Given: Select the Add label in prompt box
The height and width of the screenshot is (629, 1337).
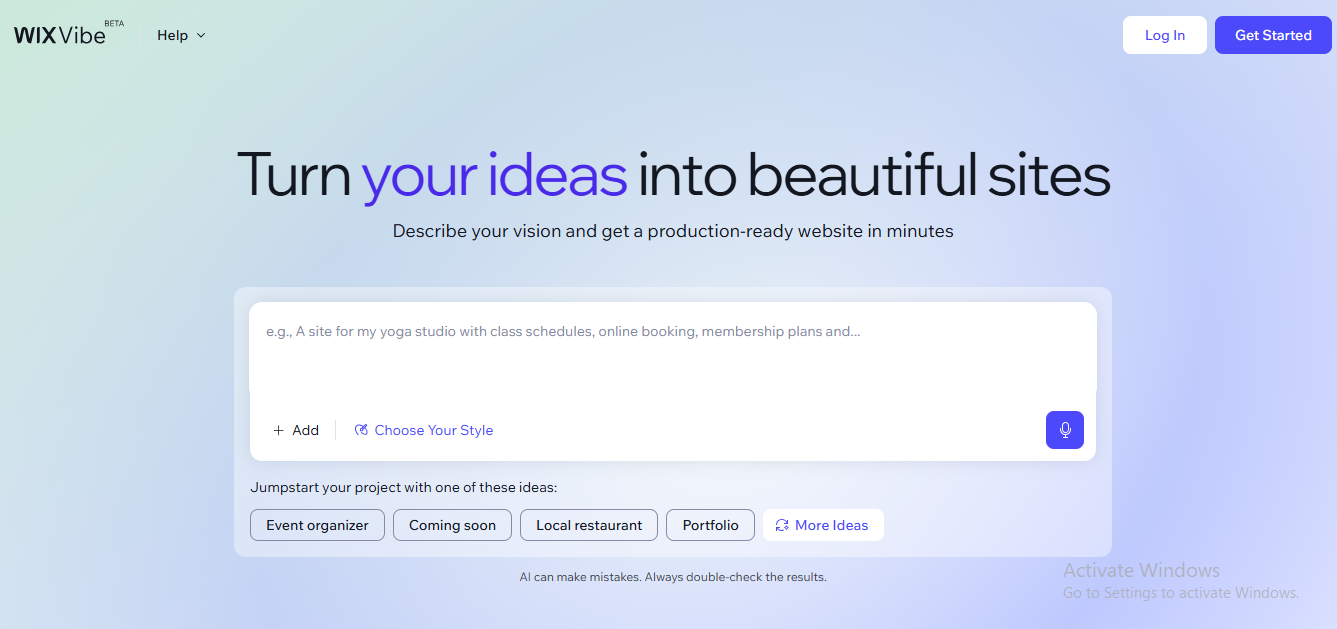Looking at the screenshot, I should [x=305, y=430].
